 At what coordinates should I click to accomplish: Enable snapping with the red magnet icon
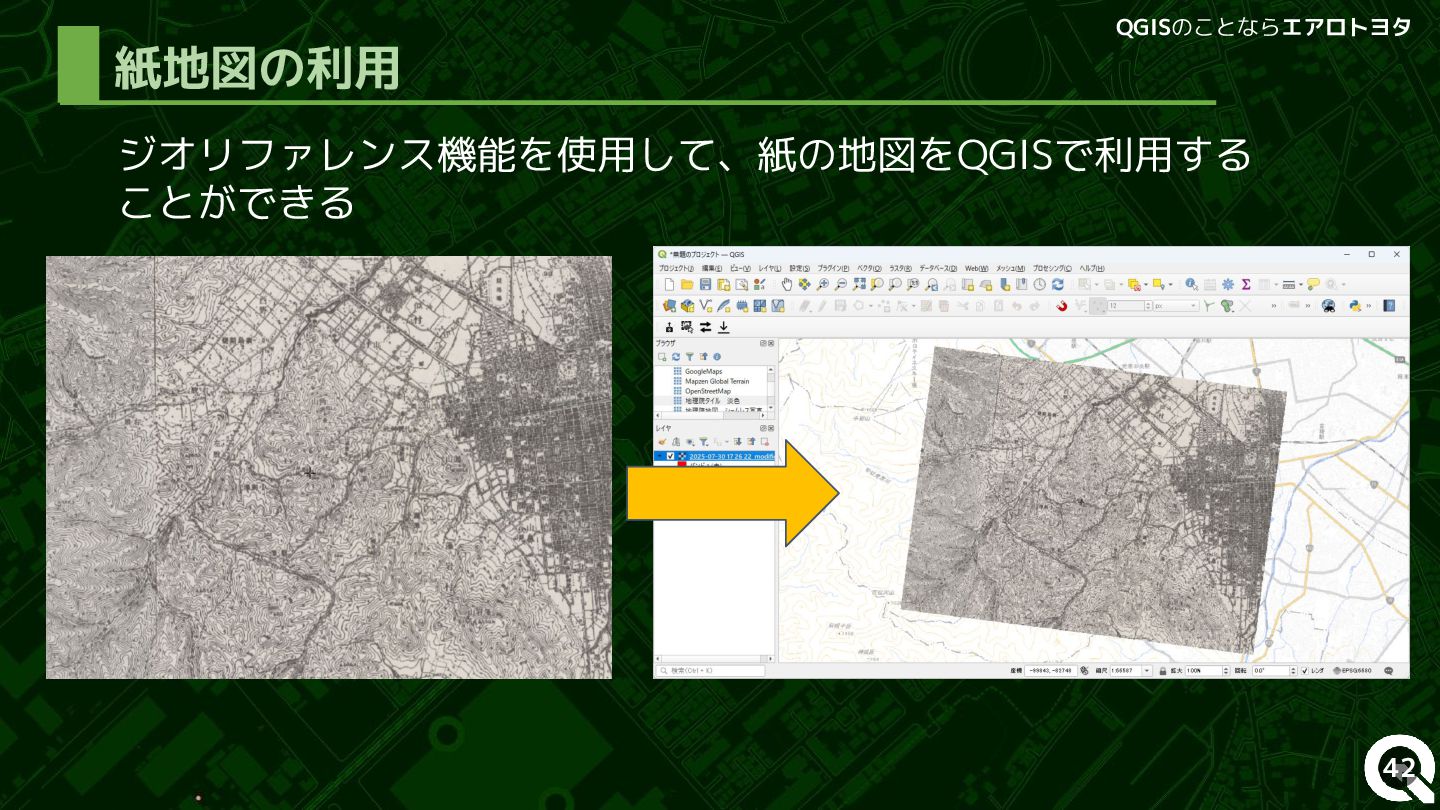point(1061,306)
